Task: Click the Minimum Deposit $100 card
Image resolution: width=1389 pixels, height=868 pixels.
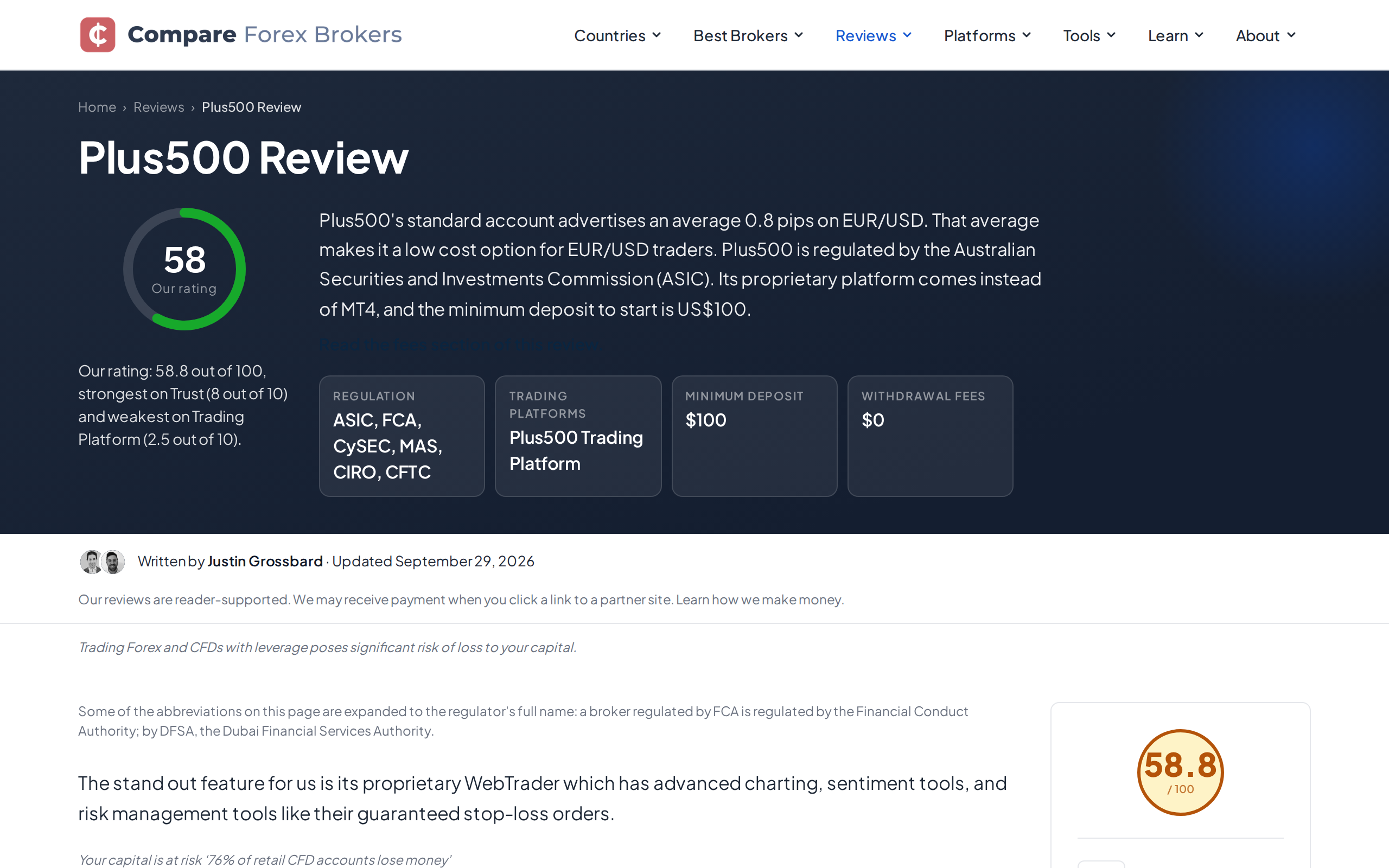Action: coord(754,436)
